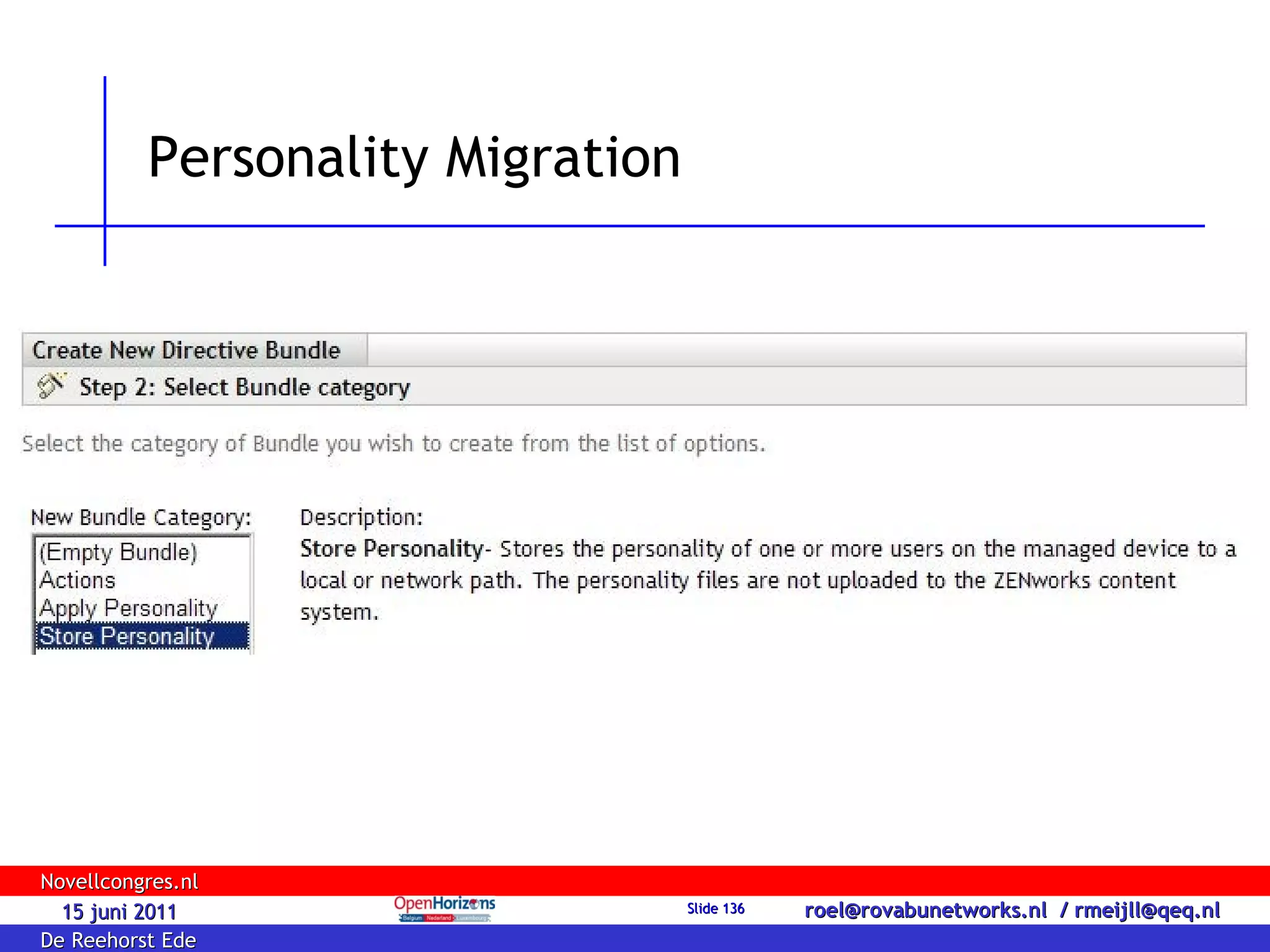Click the OpenHorizons logo in the footer
Viewport: 1270px width, 952px height.
click(x=444, y=909)
